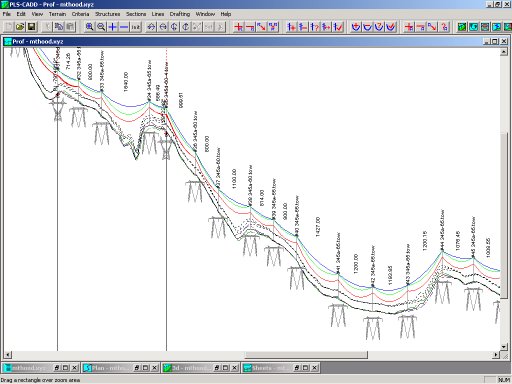Click the scroll-down arrow of profile view
The image size is (512, 384).
pyautogui.click(x=504, y=347)
